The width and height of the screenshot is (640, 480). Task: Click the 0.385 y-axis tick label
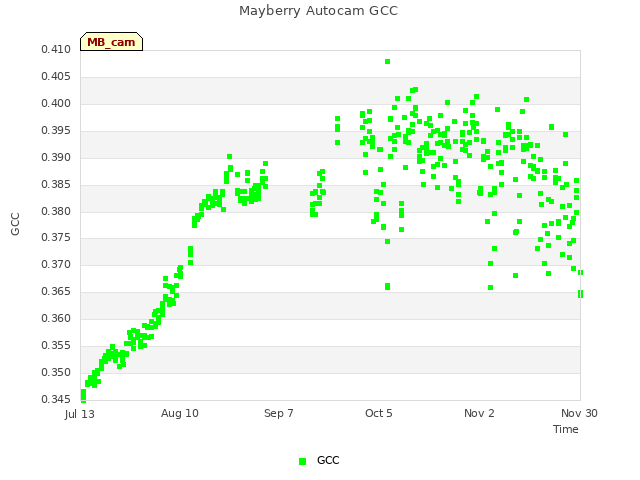(x=56, y=184)
